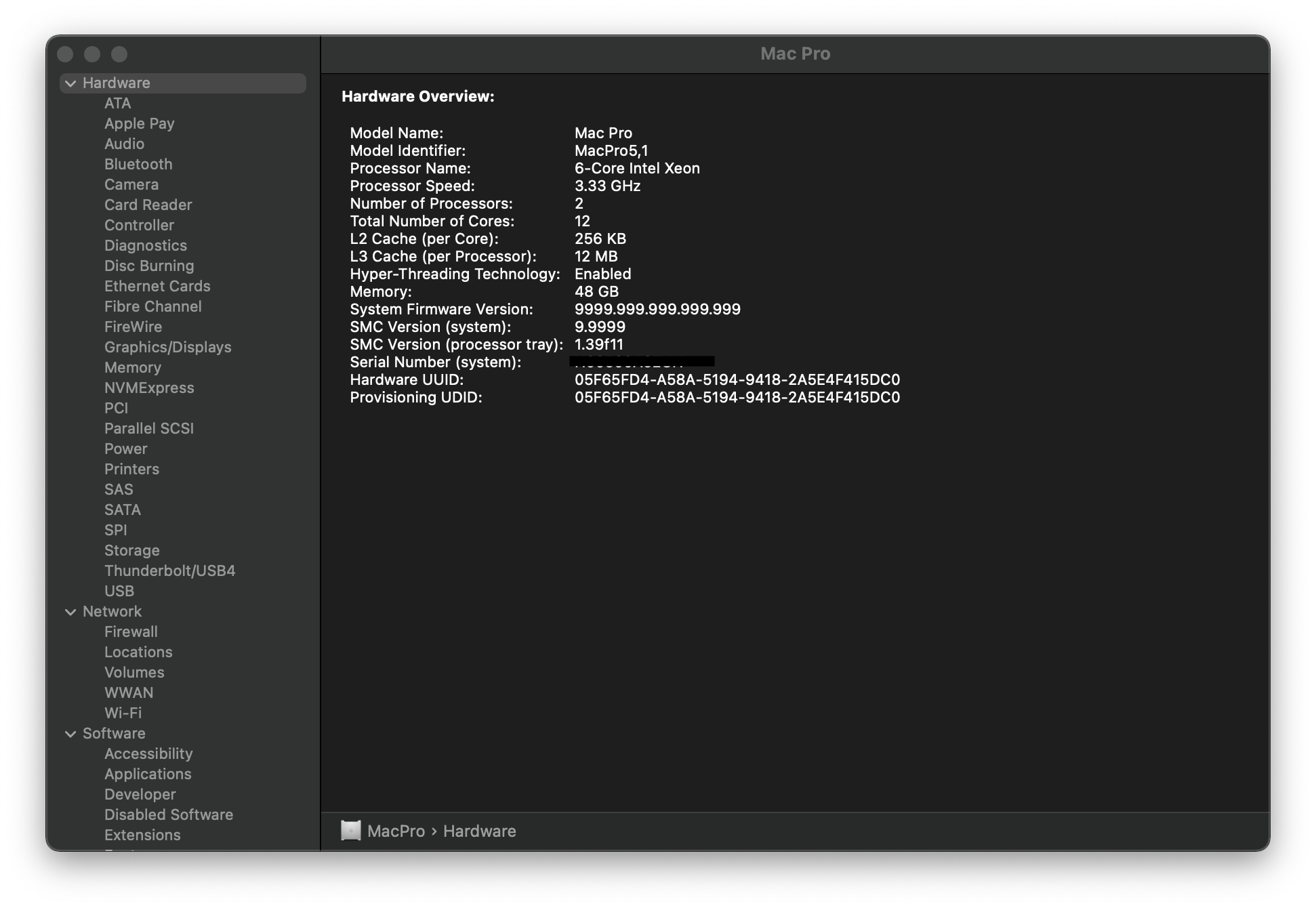Select Graphics/Displays in the sidebar
Screen dimensions: 1316x908
coord(167,347)
